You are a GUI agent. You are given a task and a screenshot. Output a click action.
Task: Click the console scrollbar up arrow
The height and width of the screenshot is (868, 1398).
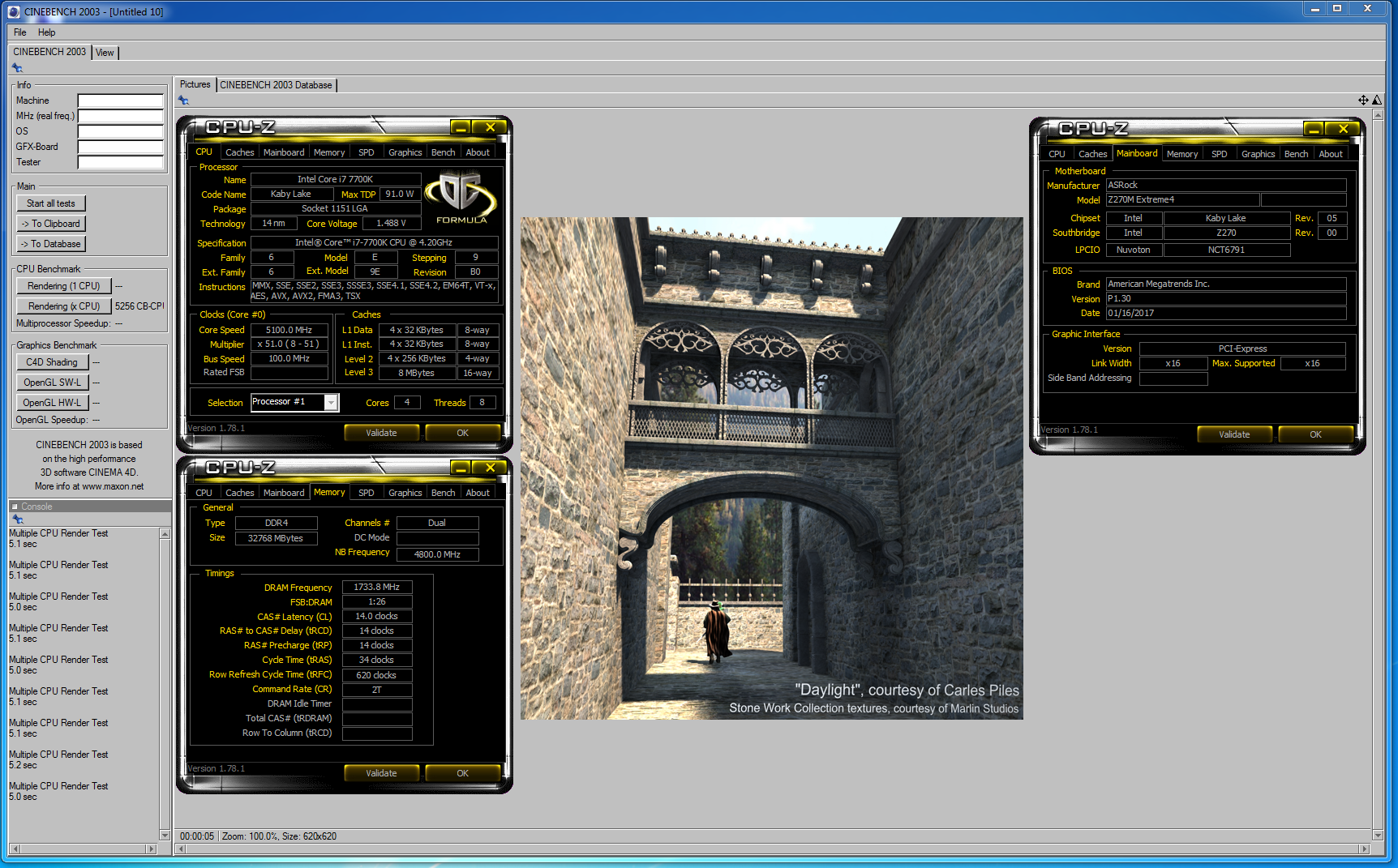tap(165, 534)
